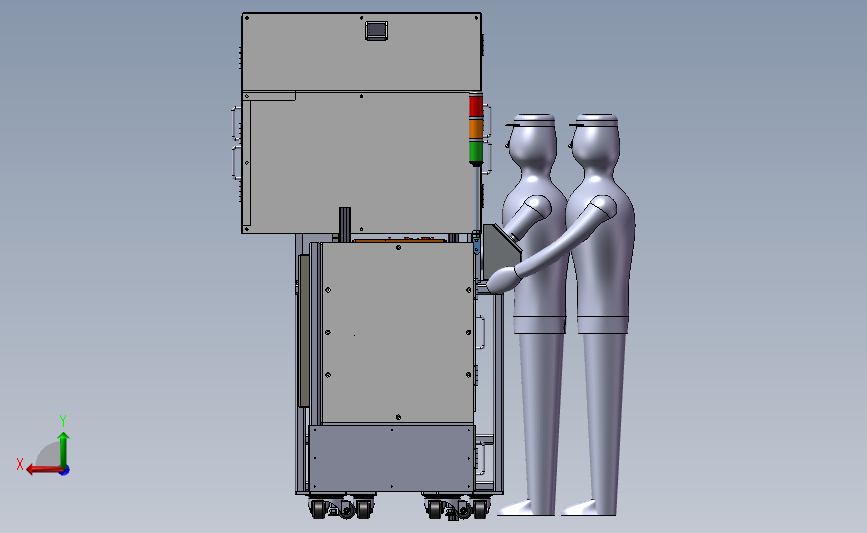Select the orange light on the signal tower
The height and width of the screenshot is (533, 867).
point(476,129)
